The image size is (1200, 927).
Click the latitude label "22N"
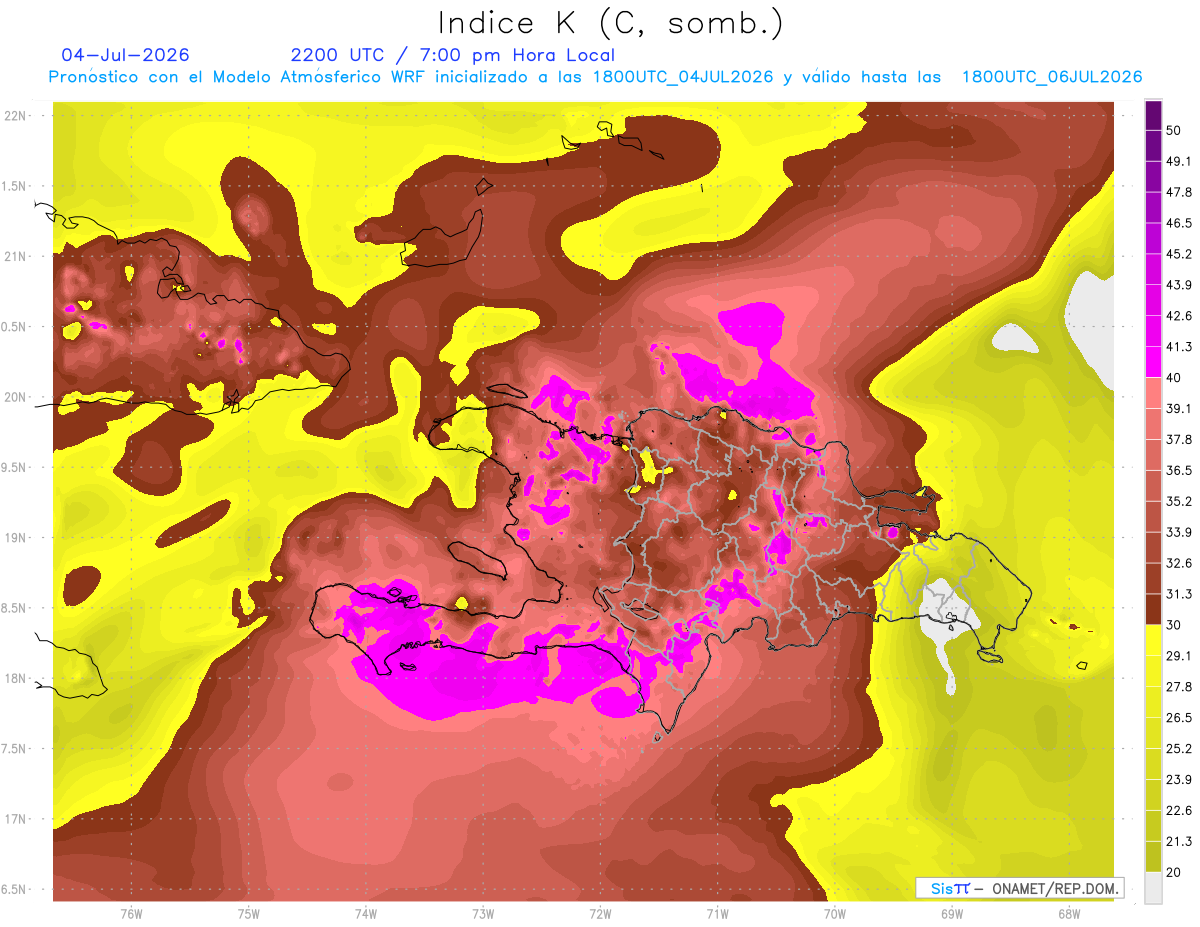[17, 115]
